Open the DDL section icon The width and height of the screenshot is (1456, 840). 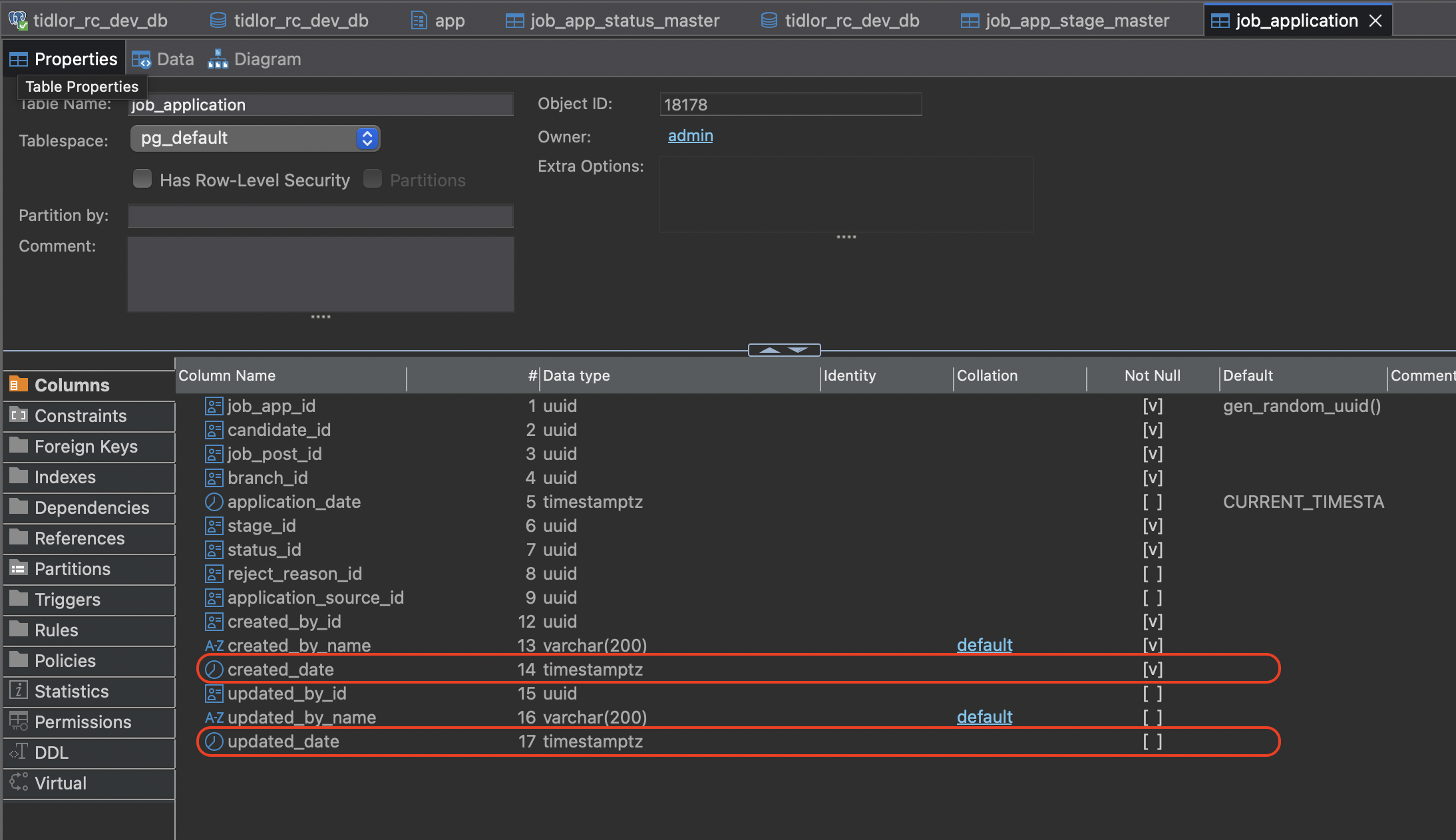19,752
